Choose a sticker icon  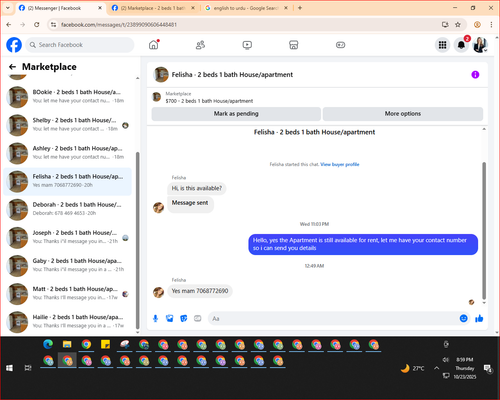tap(184, 319)
